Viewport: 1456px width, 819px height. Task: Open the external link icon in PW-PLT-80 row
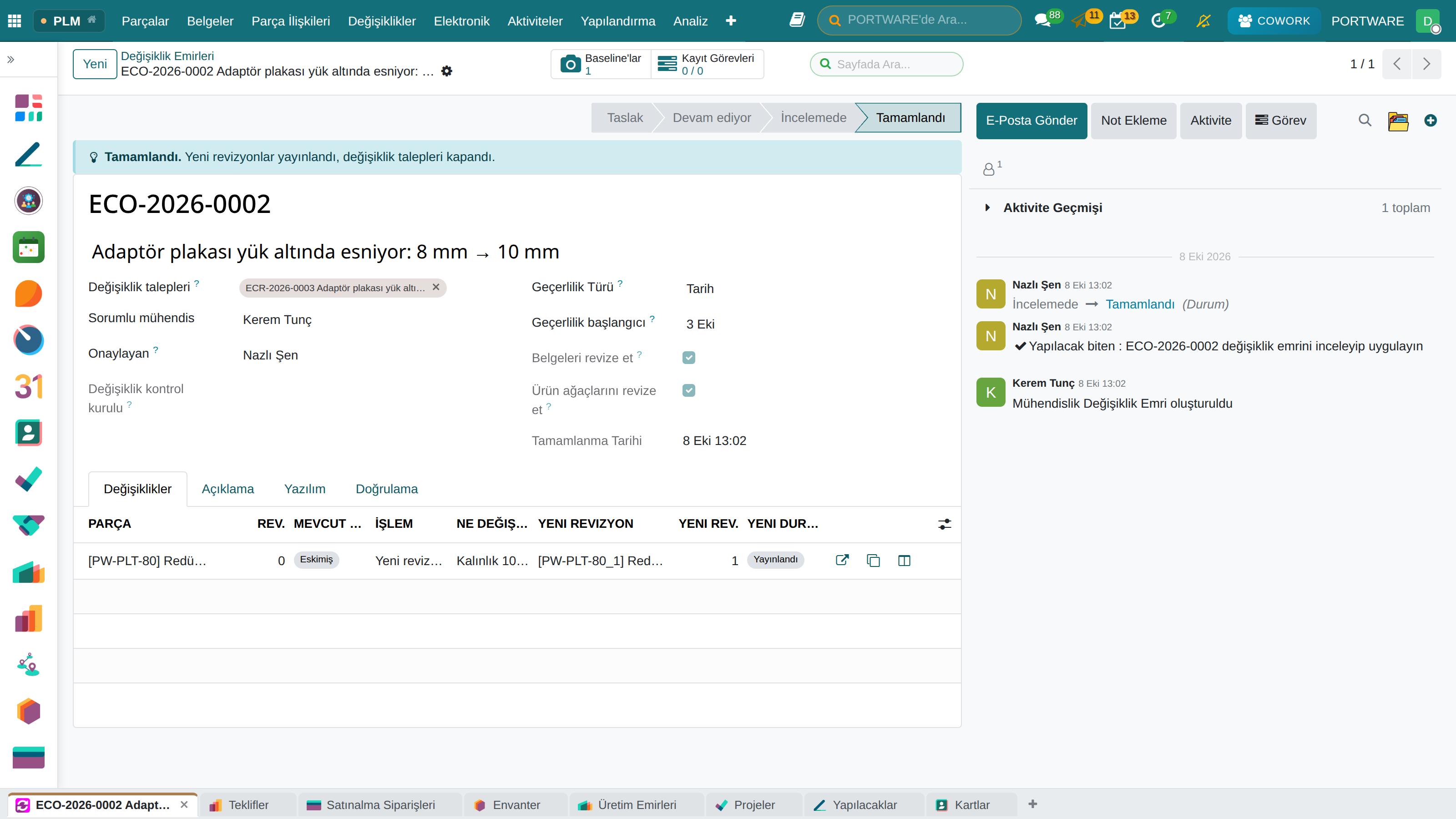pyautogui.click(x=842, y=560)
